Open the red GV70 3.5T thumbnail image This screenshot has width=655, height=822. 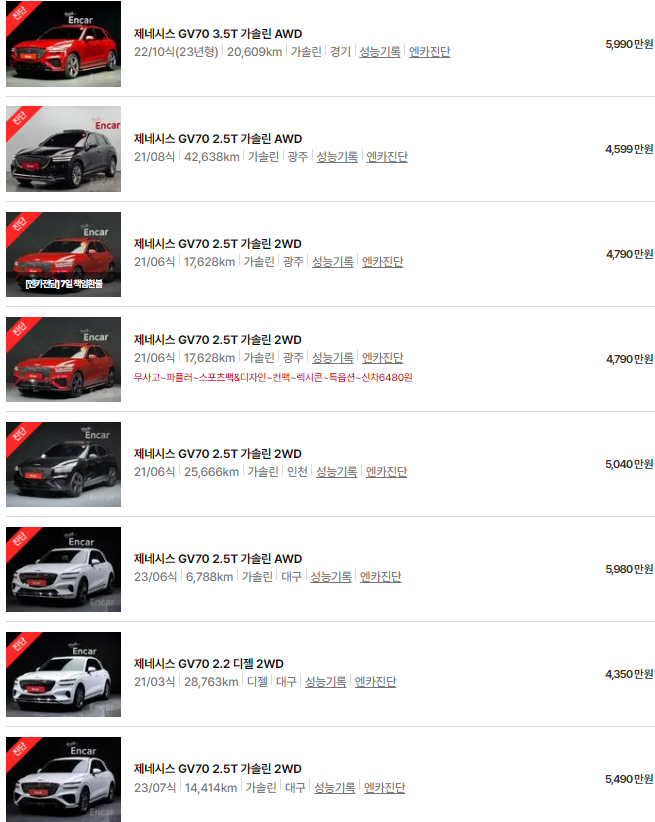coord(63,44)
